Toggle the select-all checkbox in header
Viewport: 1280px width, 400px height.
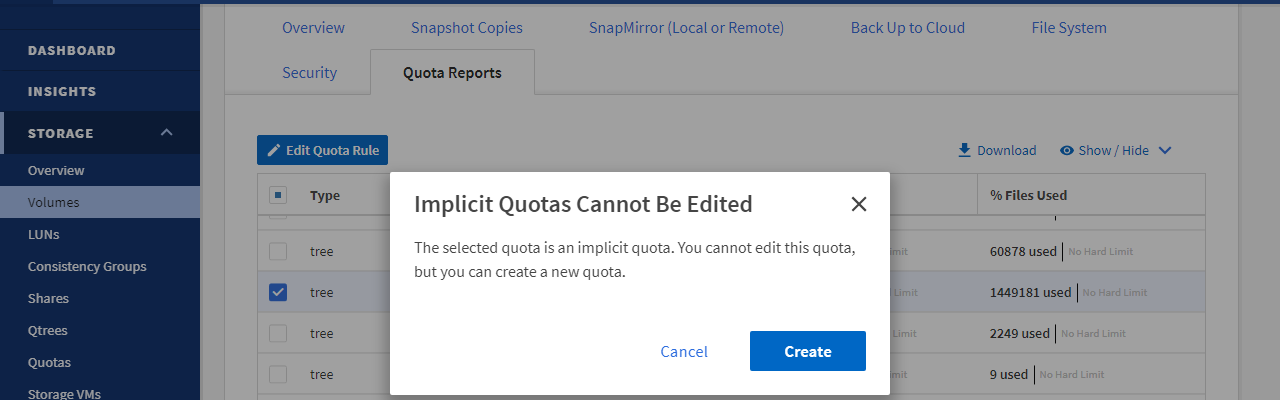click(279, 195)
